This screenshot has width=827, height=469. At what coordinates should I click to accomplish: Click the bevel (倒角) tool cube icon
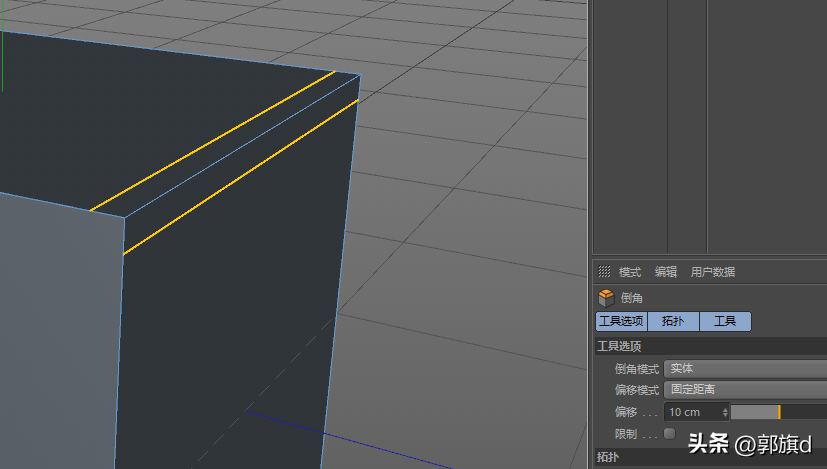click(606, 298)
